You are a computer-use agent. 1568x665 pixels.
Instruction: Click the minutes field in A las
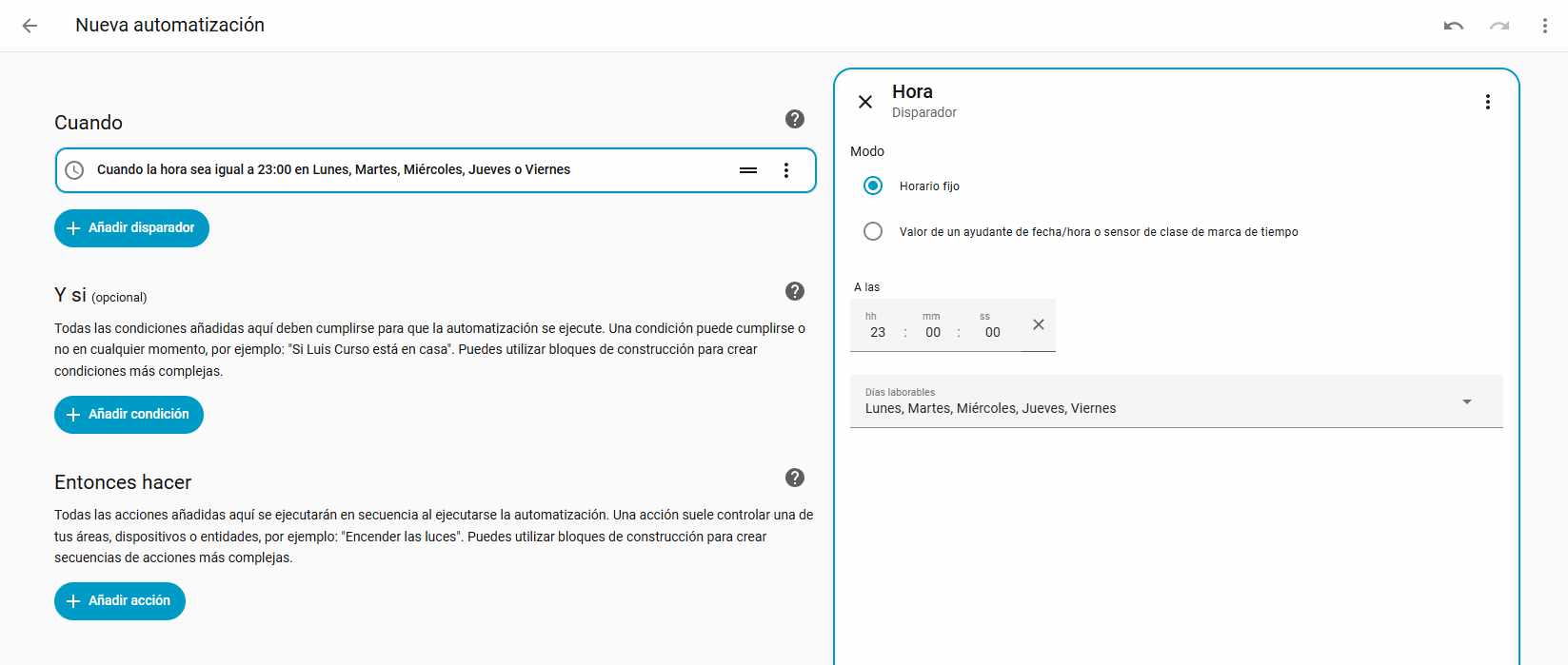point(933,332)
